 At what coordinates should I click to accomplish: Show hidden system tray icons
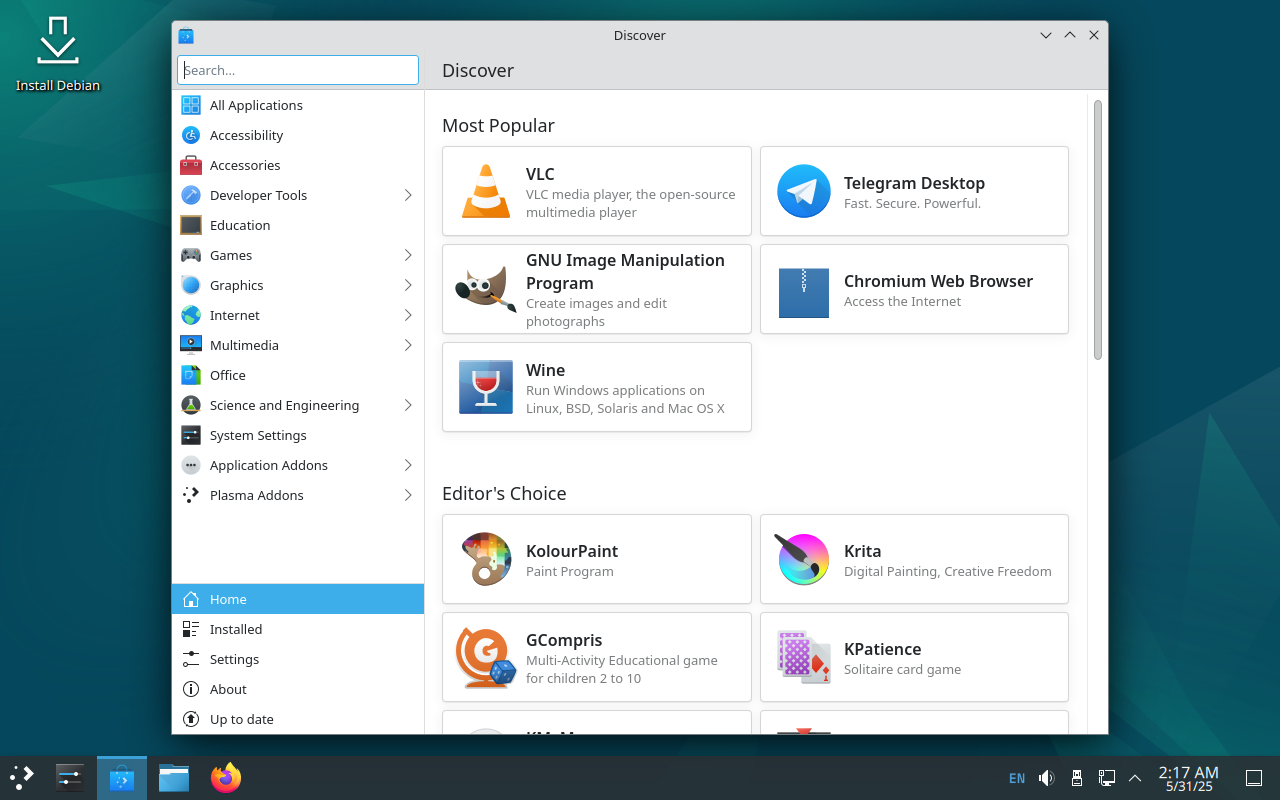(x=1135, y=778)
